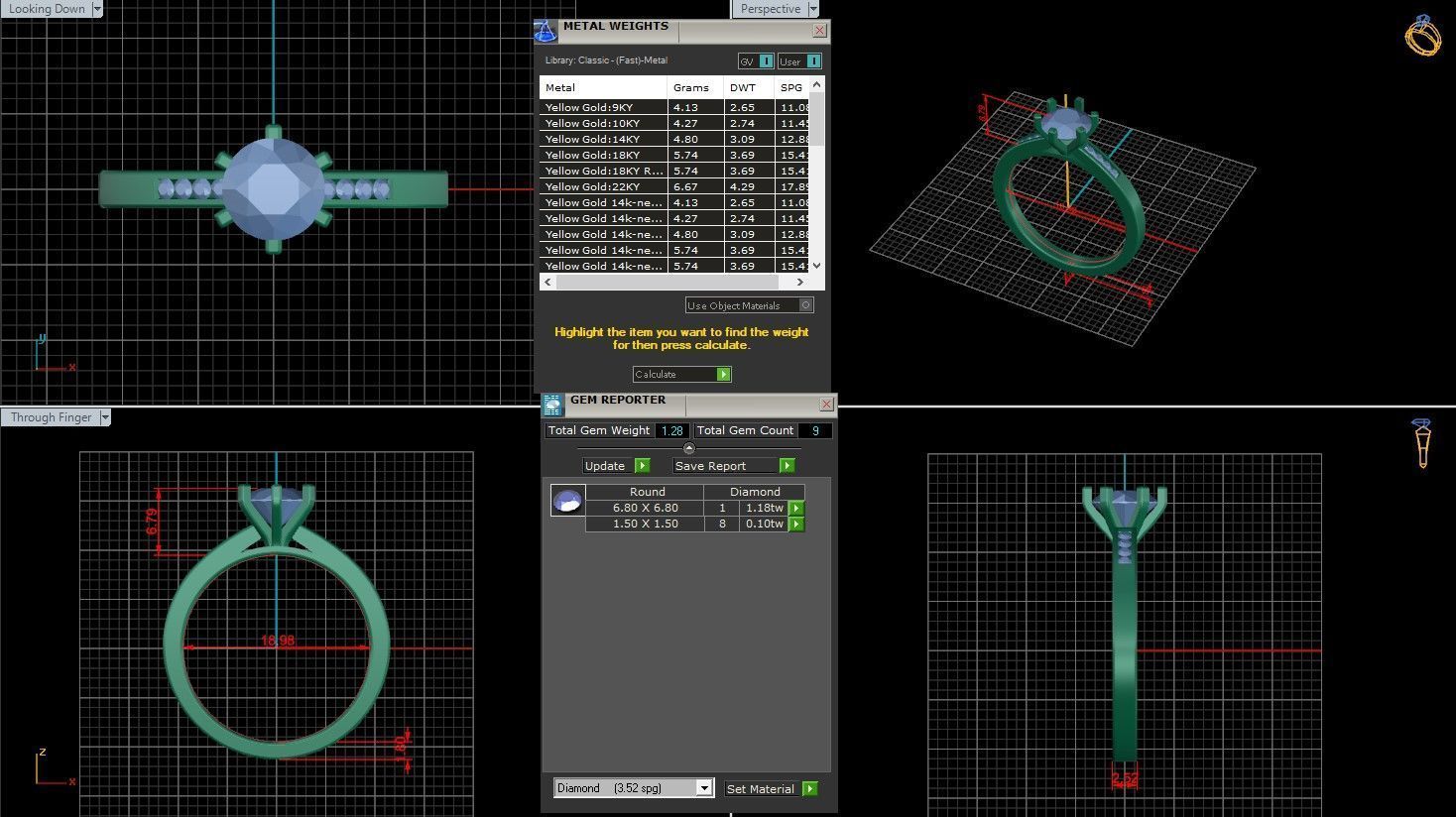This screenshot has width=1456, height=817.
Task: Open the Through Finger viewport dropdown arrow
Action: point(104,417)
